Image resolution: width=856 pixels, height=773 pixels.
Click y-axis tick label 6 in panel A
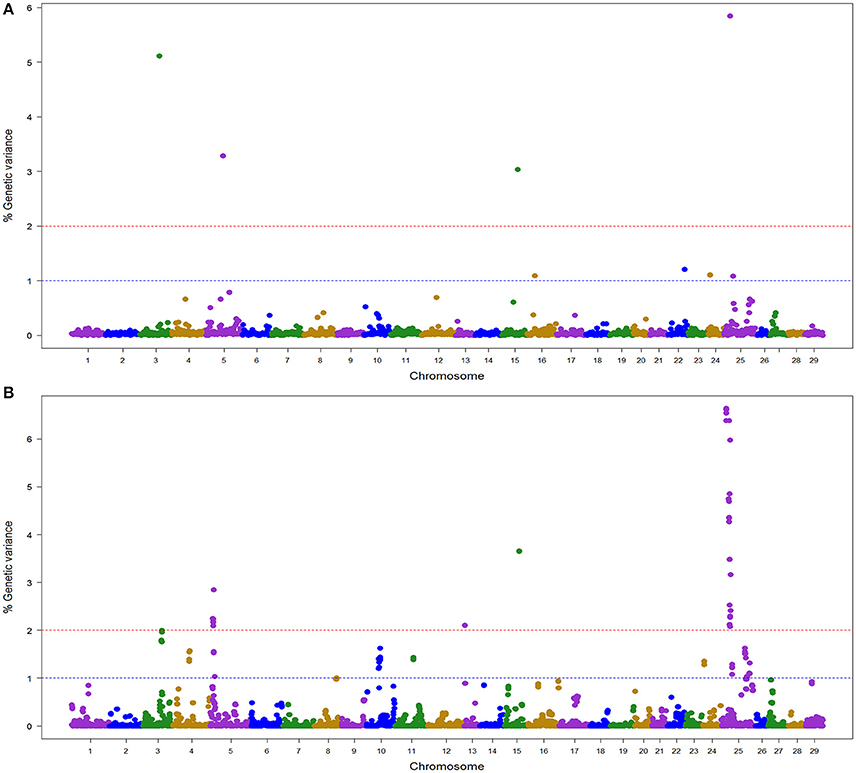pyautogui.click(x=29, y=8)
